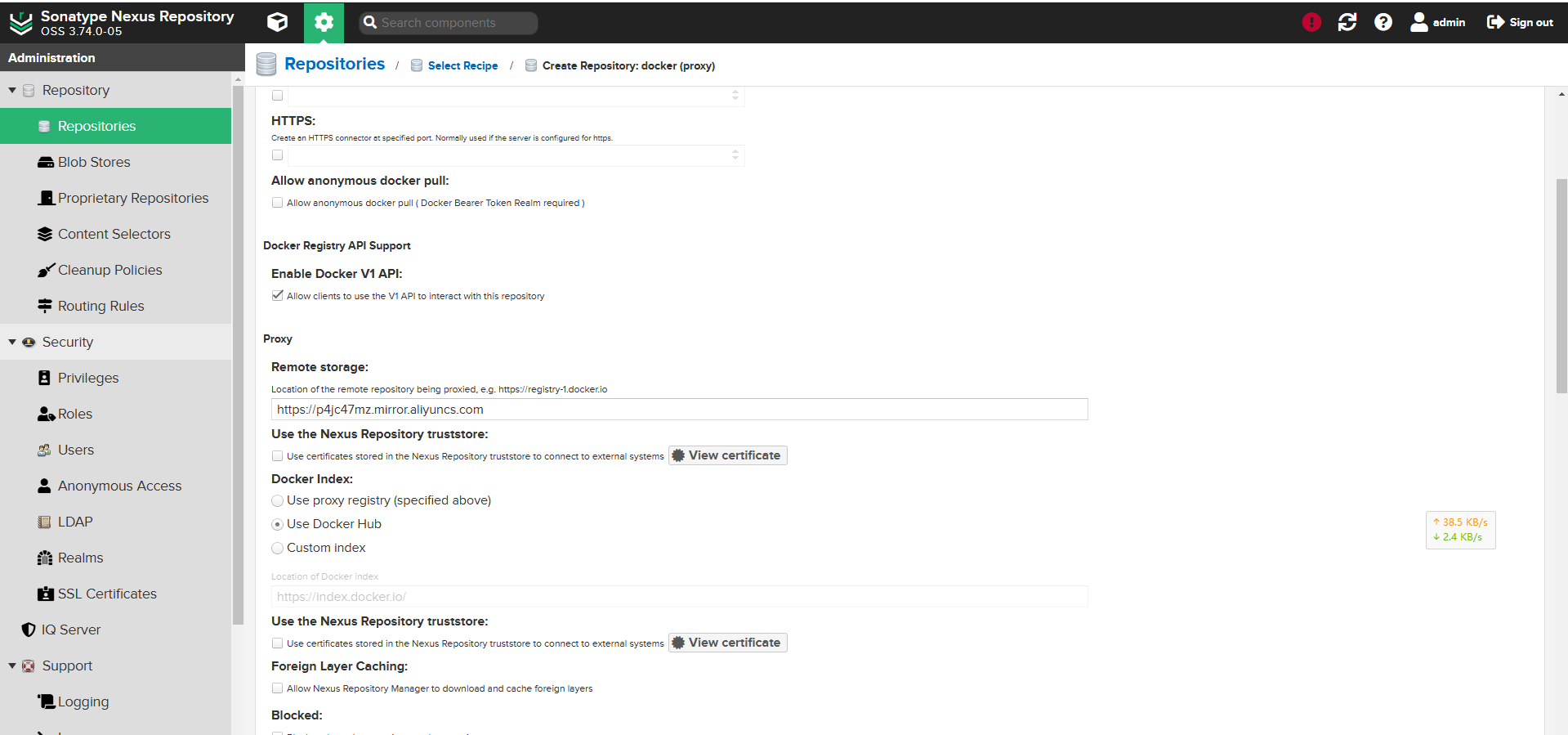
Task: Collapse the Support tree section
Action: (x=12, y=666)
